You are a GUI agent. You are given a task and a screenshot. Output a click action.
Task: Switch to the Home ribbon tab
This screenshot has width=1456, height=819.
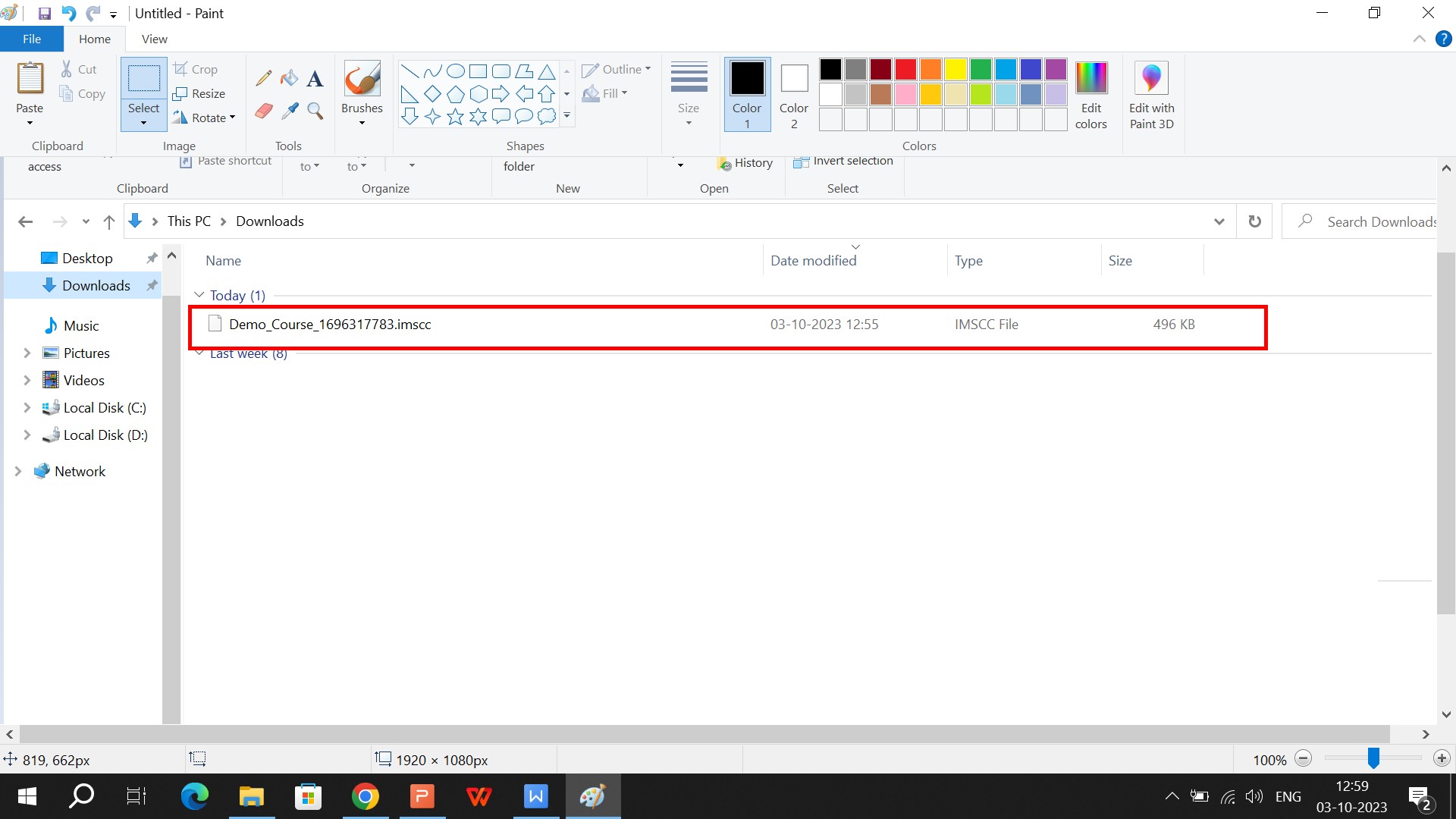point(95,39)
